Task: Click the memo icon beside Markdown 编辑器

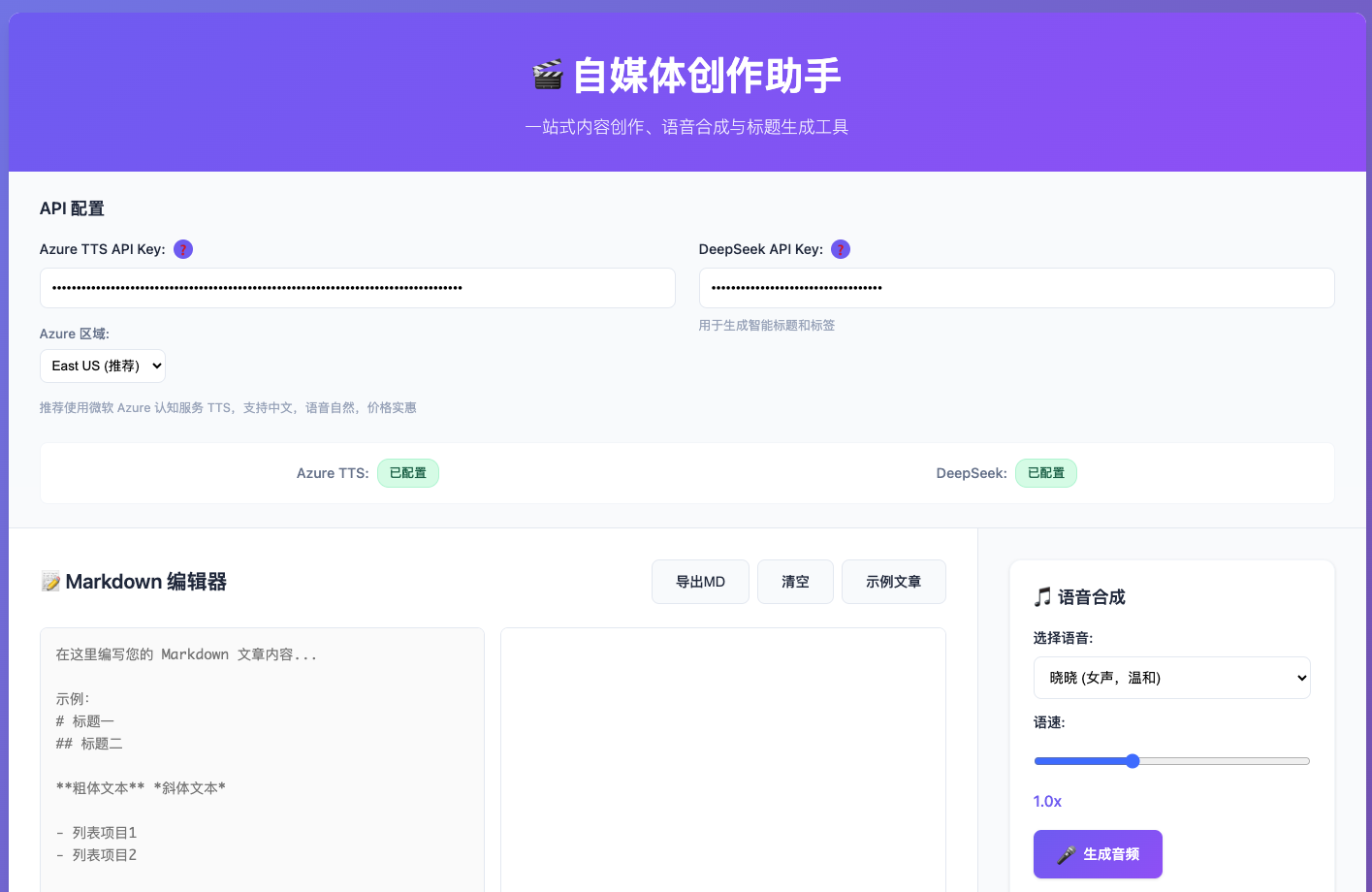Action: click(x=50, y=582)
